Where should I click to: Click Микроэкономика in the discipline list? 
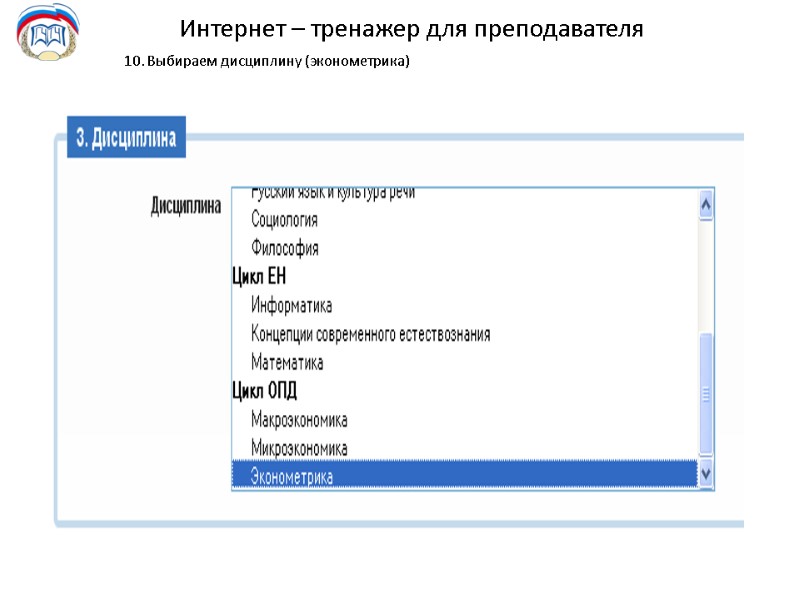point(298,448)
